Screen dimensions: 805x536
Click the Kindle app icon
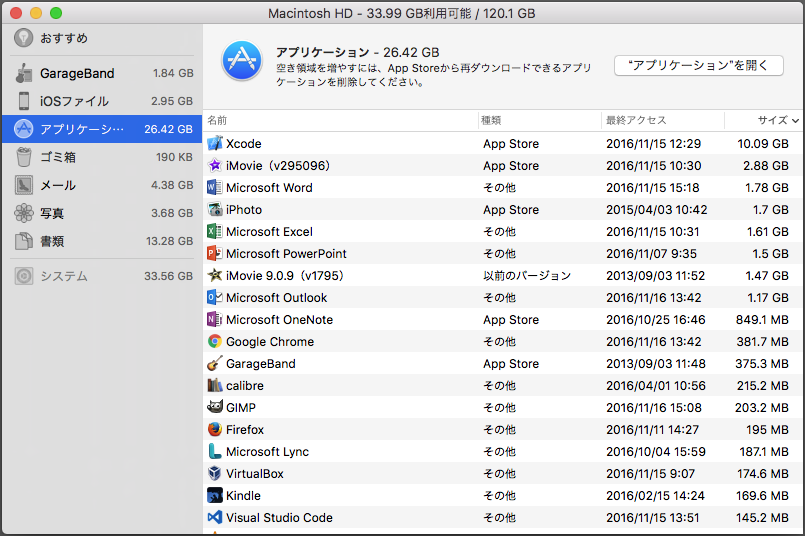tap(214, 496)
